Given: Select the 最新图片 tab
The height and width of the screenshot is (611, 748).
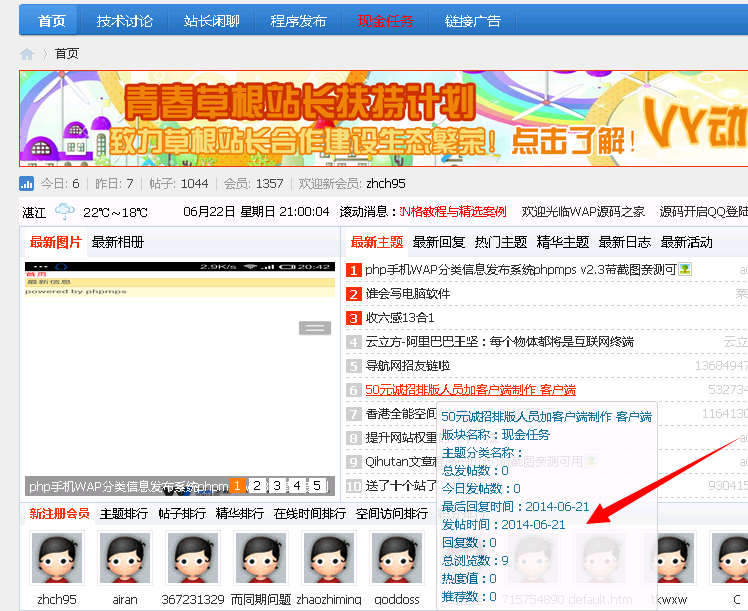Looking at the screenshot, I should point(55,242).
